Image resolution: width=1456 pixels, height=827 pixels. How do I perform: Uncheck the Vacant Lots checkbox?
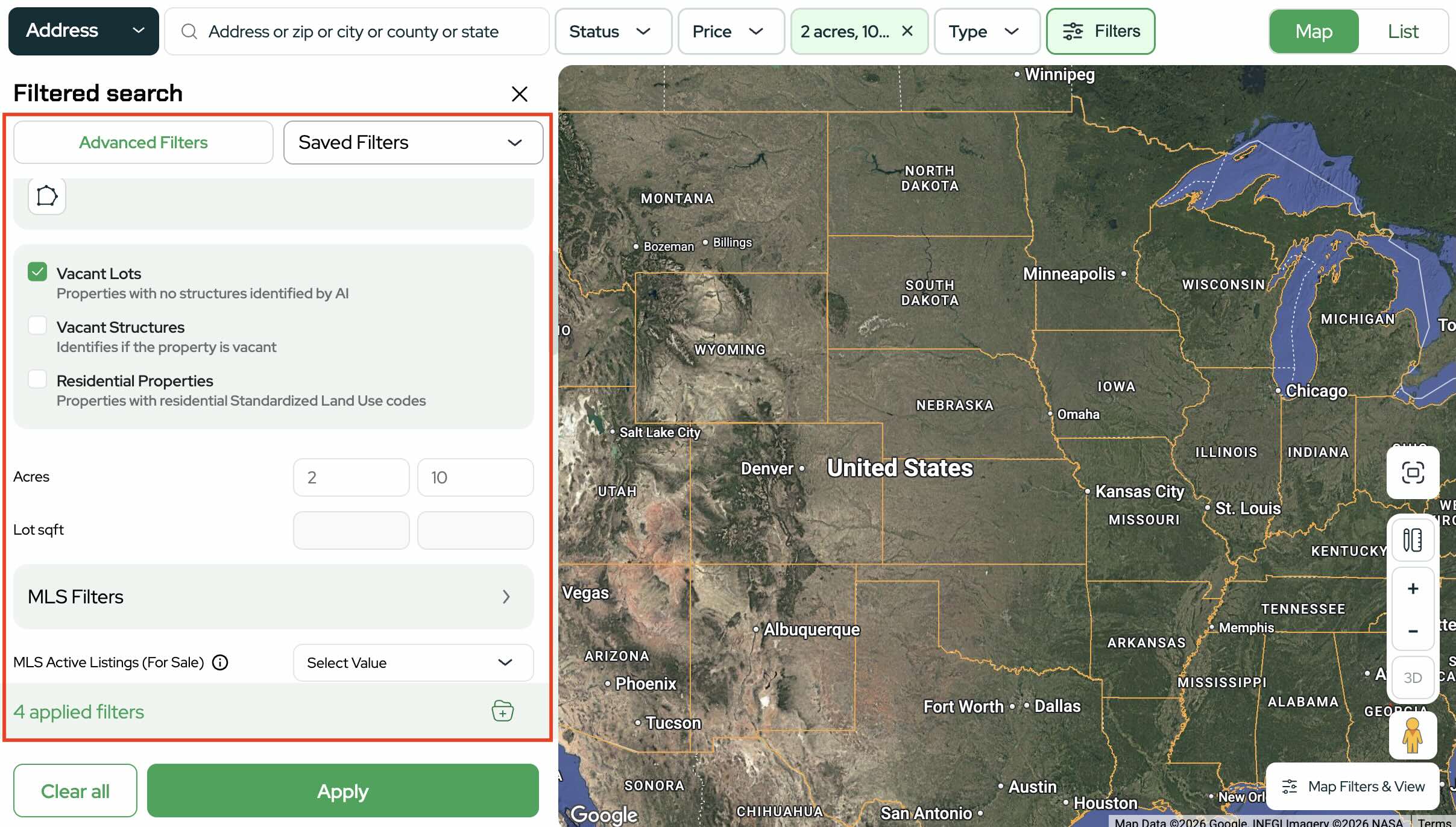[37, 272]
